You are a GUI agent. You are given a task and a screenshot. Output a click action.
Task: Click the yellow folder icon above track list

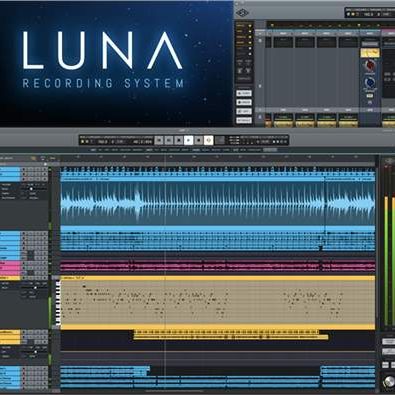point(33,158)
